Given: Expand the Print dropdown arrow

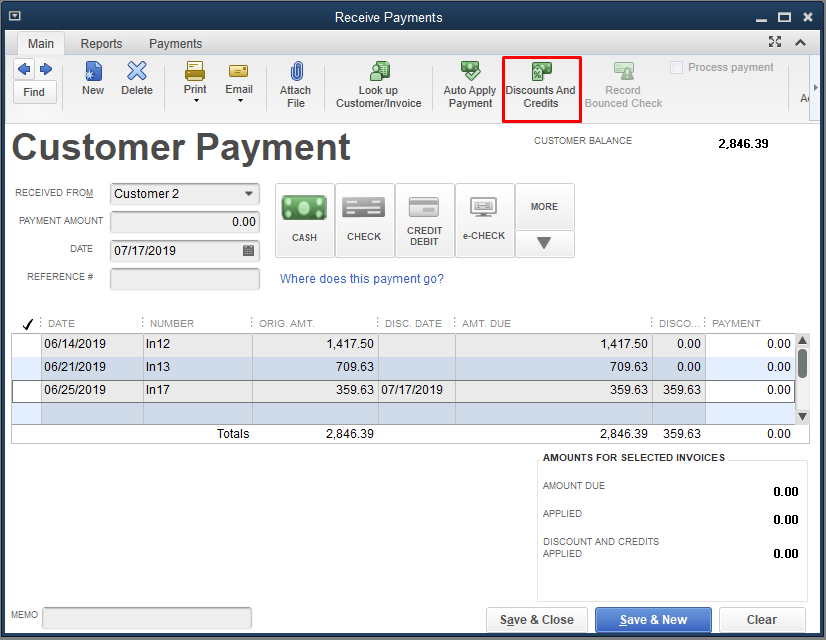Looking at the screenshot, I should (196, 101).
